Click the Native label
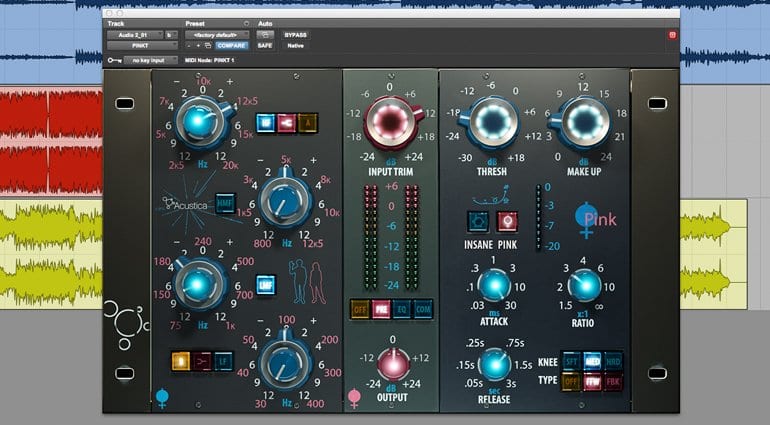The image size is (770, 425). (x=295, y=46)
